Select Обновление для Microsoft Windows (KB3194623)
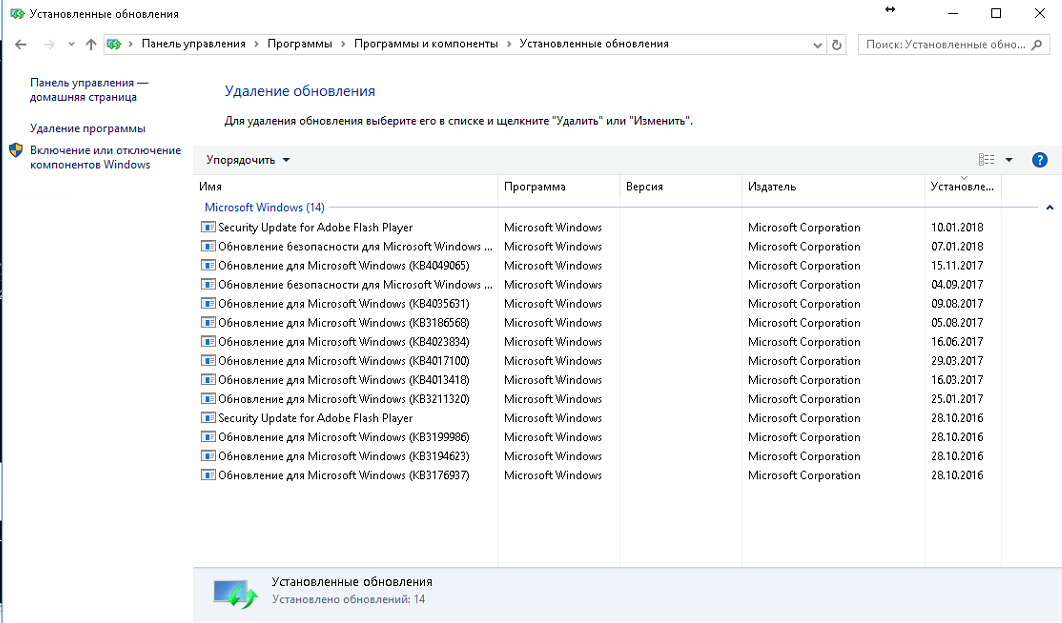Viewport: 1062px width, 623px height. tap(343, 456)
